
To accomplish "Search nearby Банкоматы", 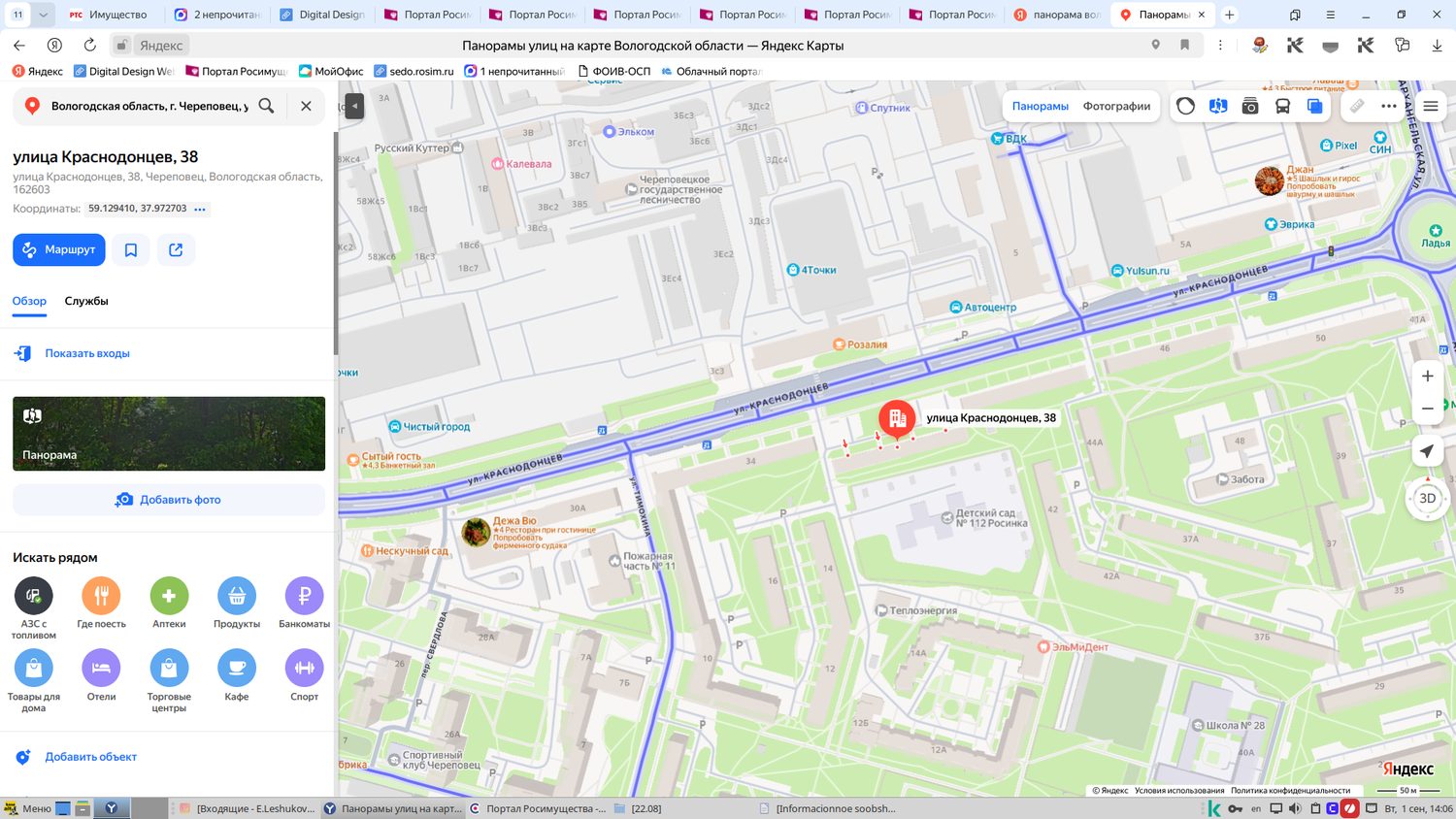I will tap(304, 603).
